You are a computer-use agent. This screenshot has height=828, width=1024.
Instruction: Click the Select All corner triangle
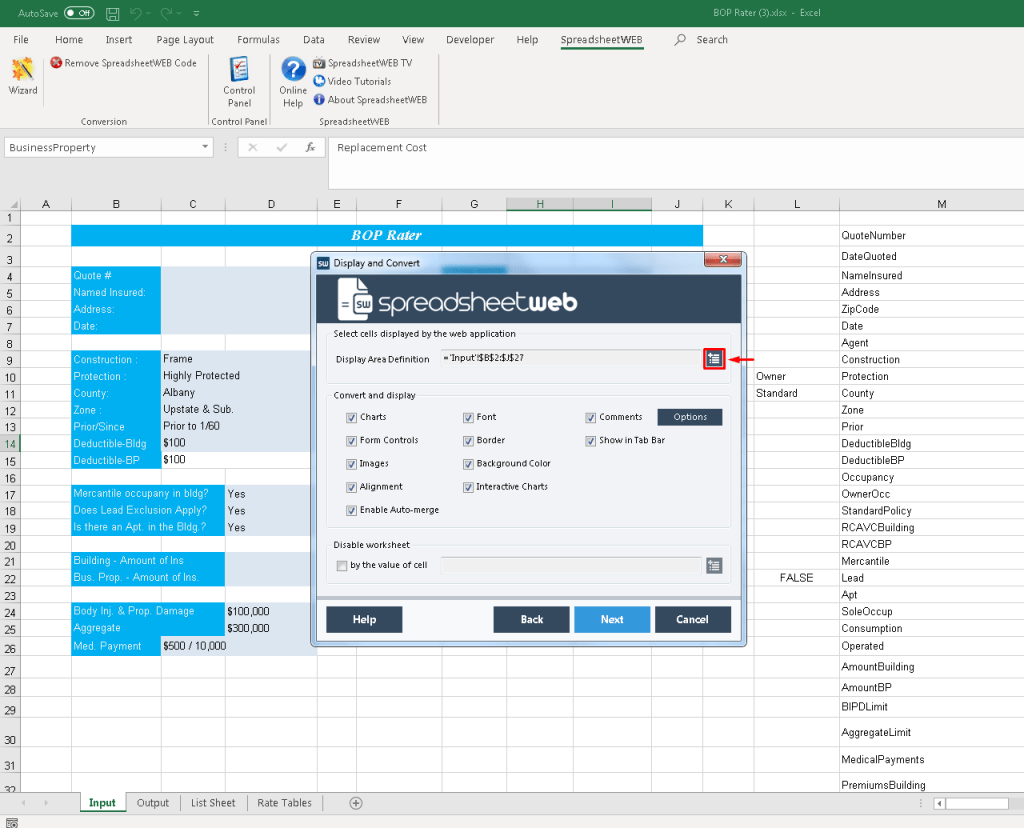(x=12, y=204)
